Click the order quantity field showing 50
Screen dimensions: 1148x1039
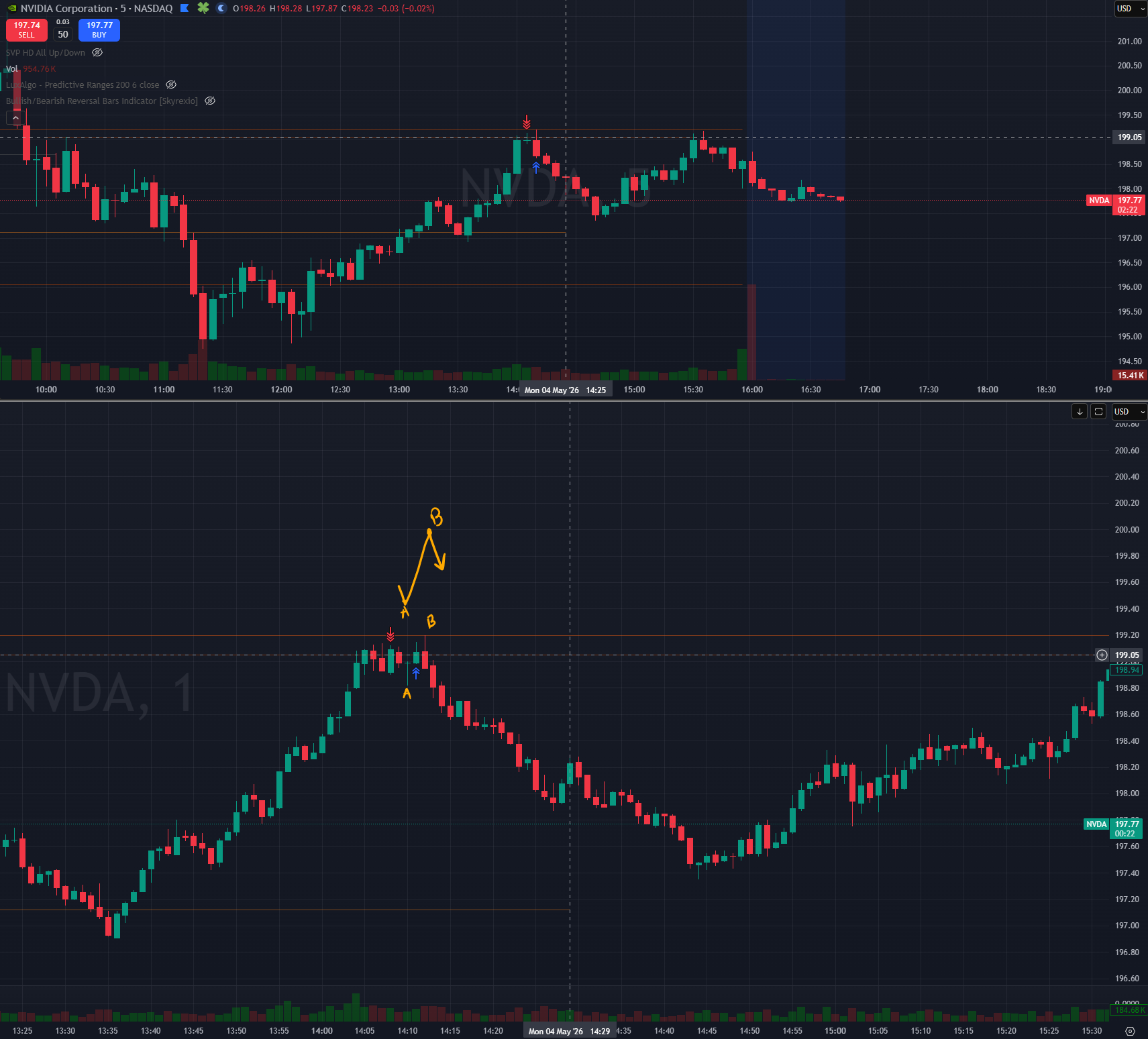point(63,34)
